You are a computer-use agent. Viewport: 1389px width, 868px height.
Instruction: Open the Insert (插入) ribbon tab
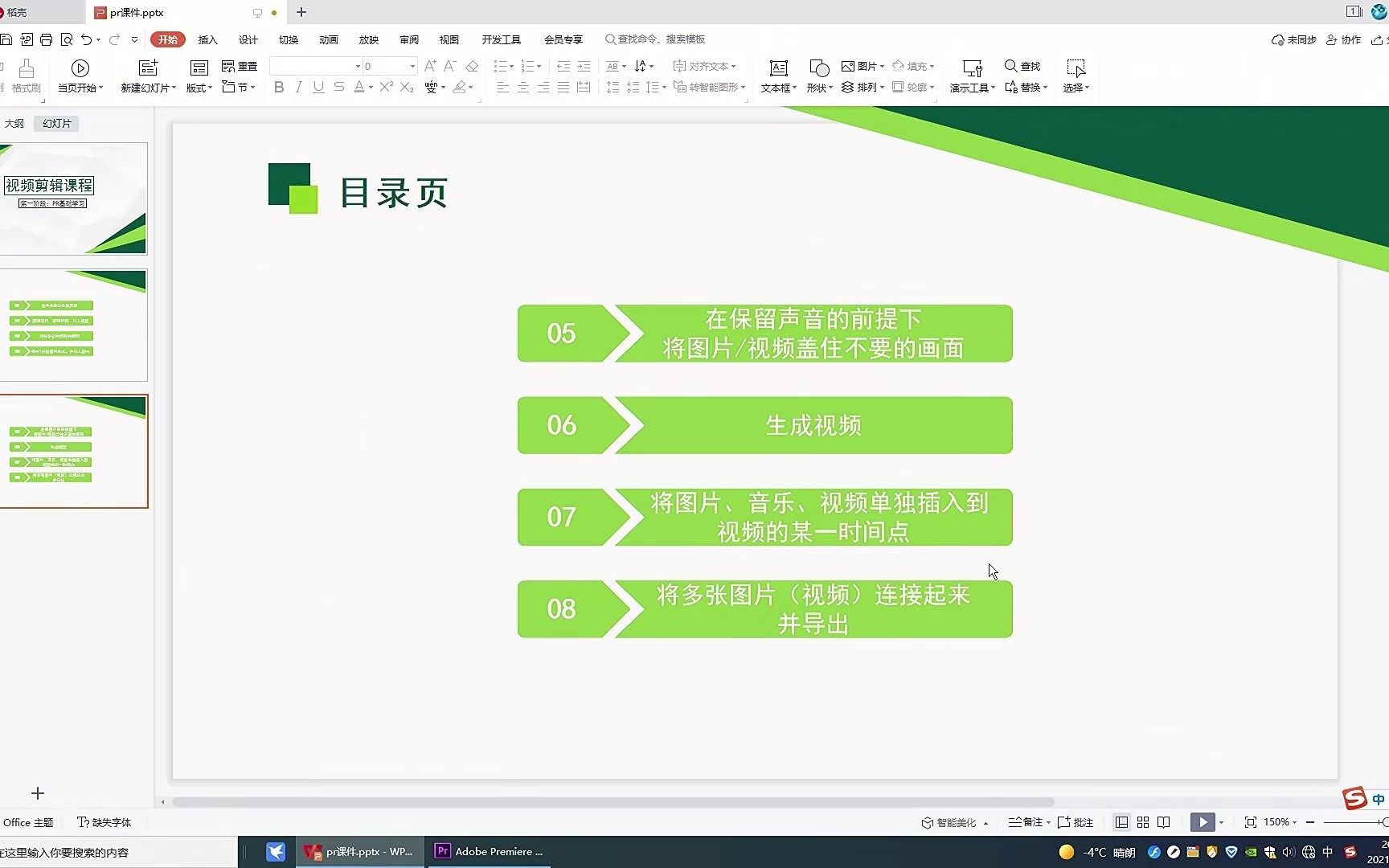pyautogui.click(x=208, y=39)
